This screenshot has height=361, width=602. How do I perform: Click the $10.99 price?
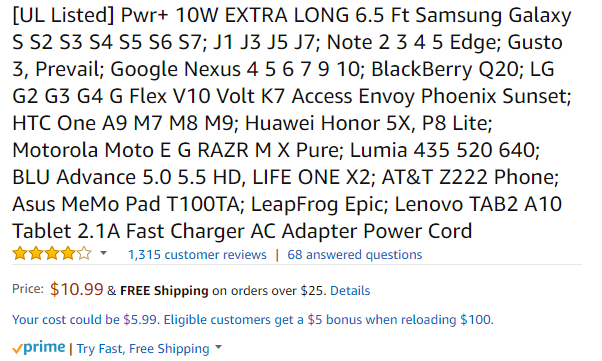click(x=76, y=289)
